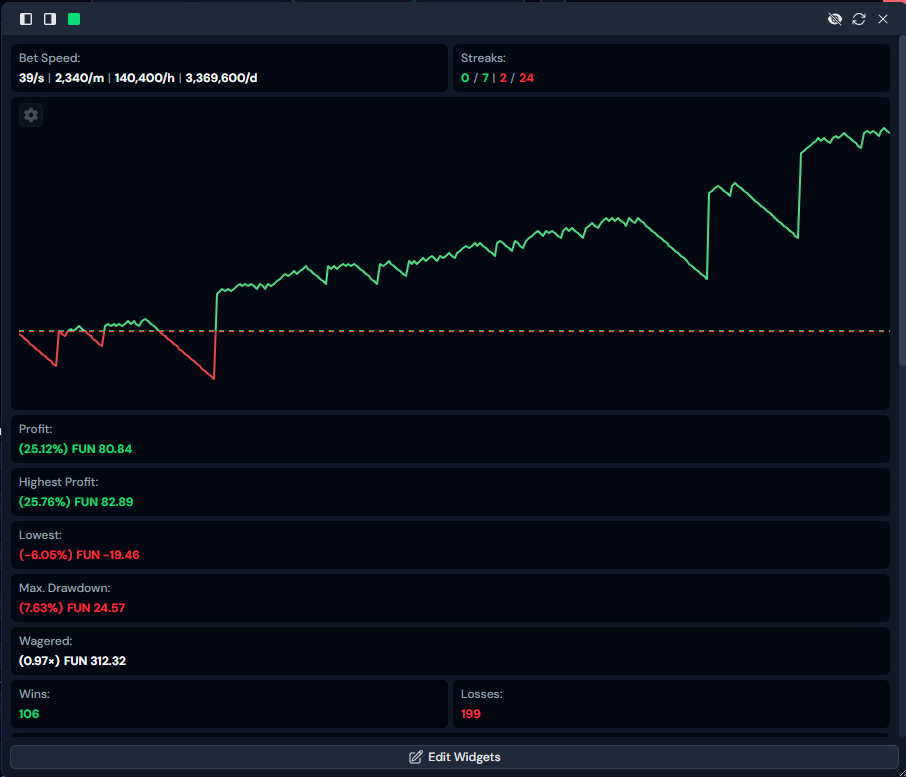Click the Highest Profit widget
Viewport: 906px width, 777px height.
click(450, 492)
